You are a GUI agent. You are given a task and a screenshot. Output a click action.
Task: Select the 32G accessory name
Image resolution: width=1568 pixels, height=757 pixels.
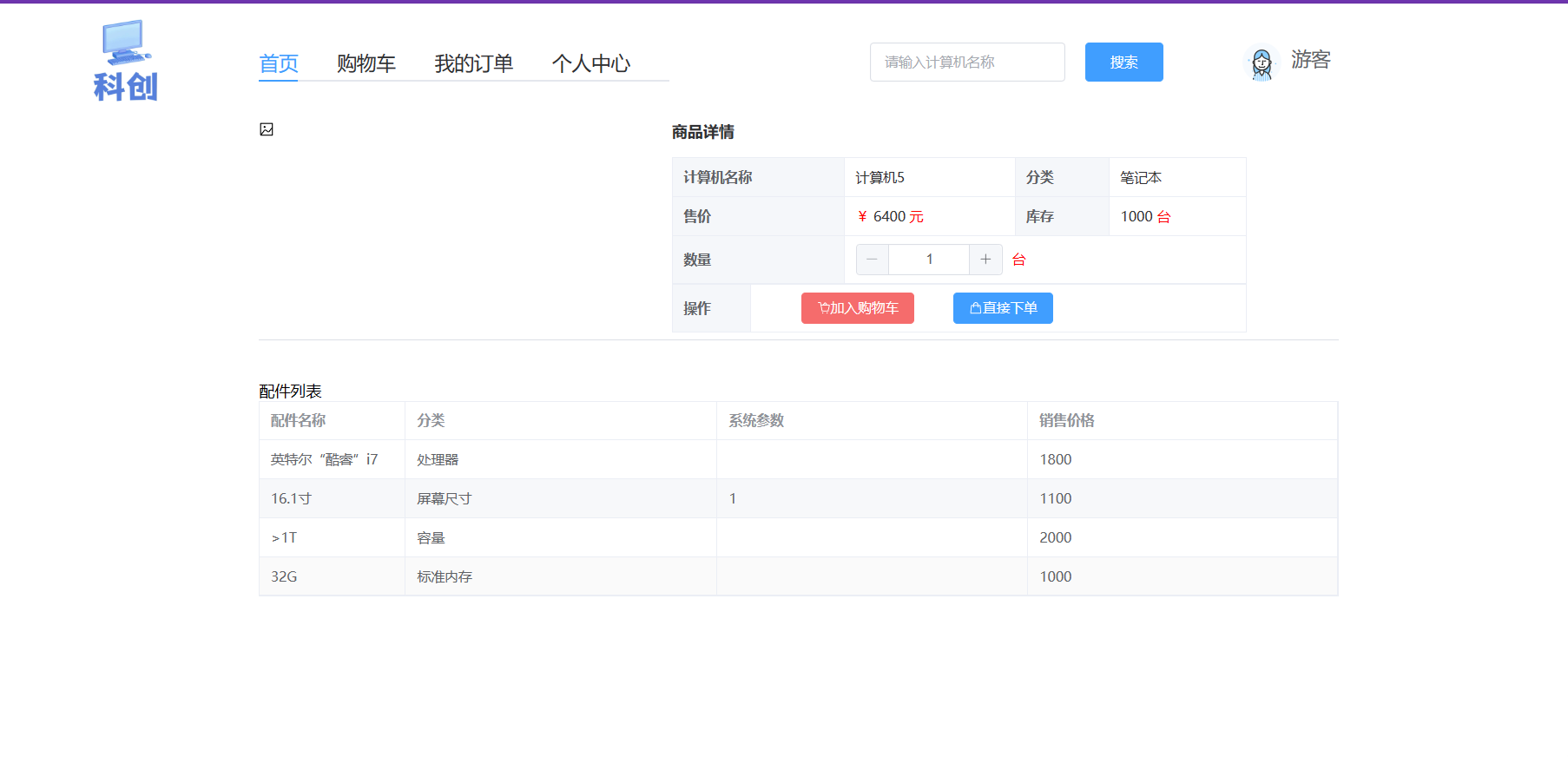click(x=284, y=577)
